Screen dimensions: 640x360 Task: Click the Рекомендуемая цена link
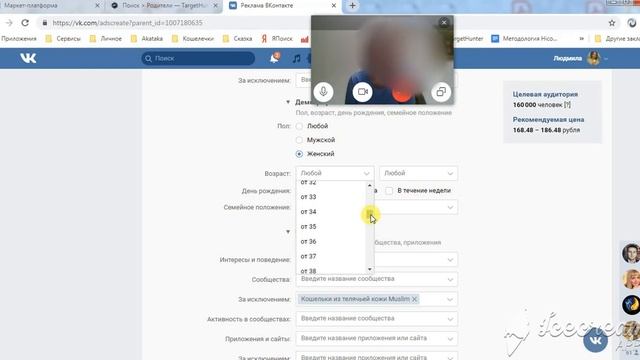pos(548,120)
